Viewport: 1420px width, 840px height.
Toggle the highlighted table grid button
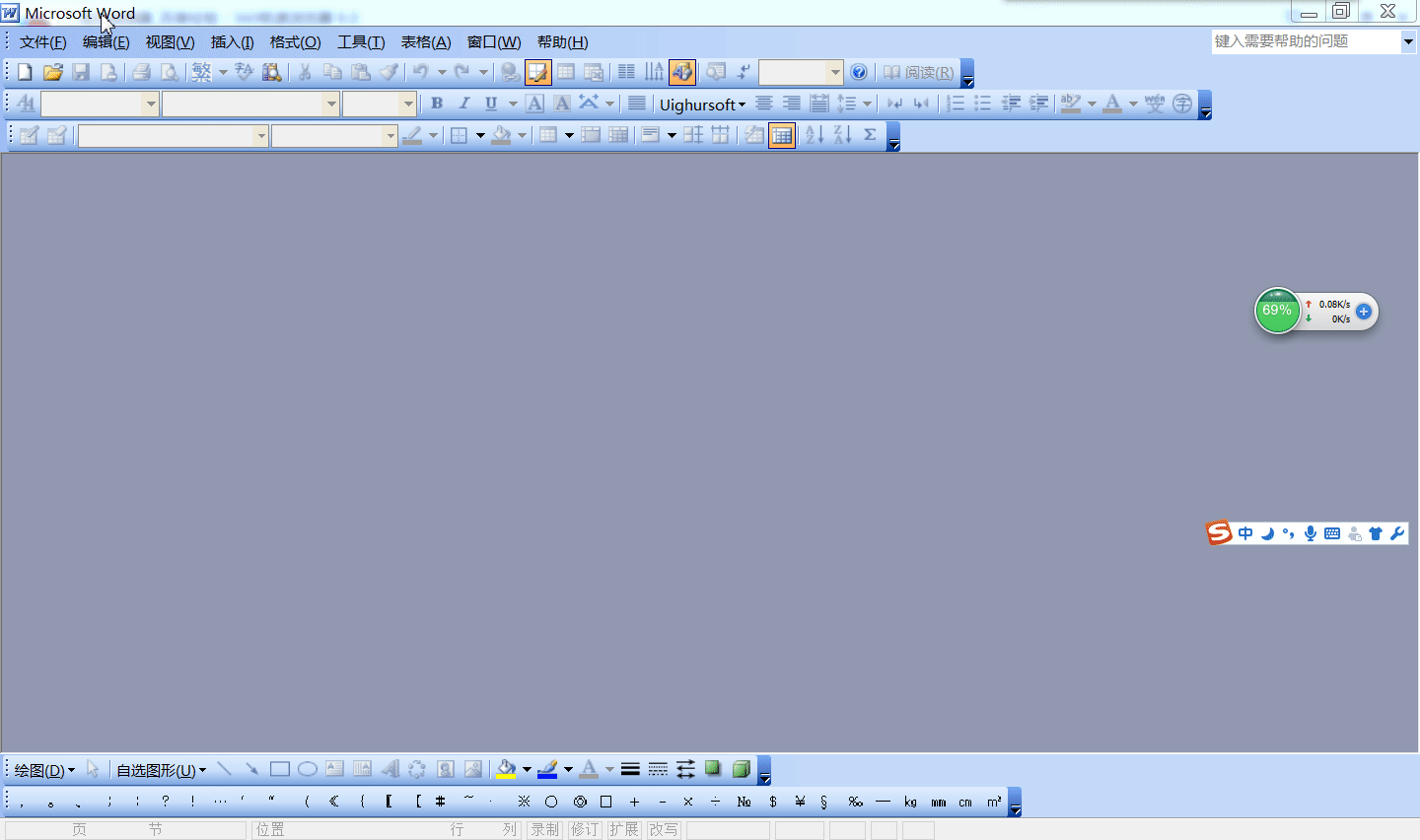point(782,135)
